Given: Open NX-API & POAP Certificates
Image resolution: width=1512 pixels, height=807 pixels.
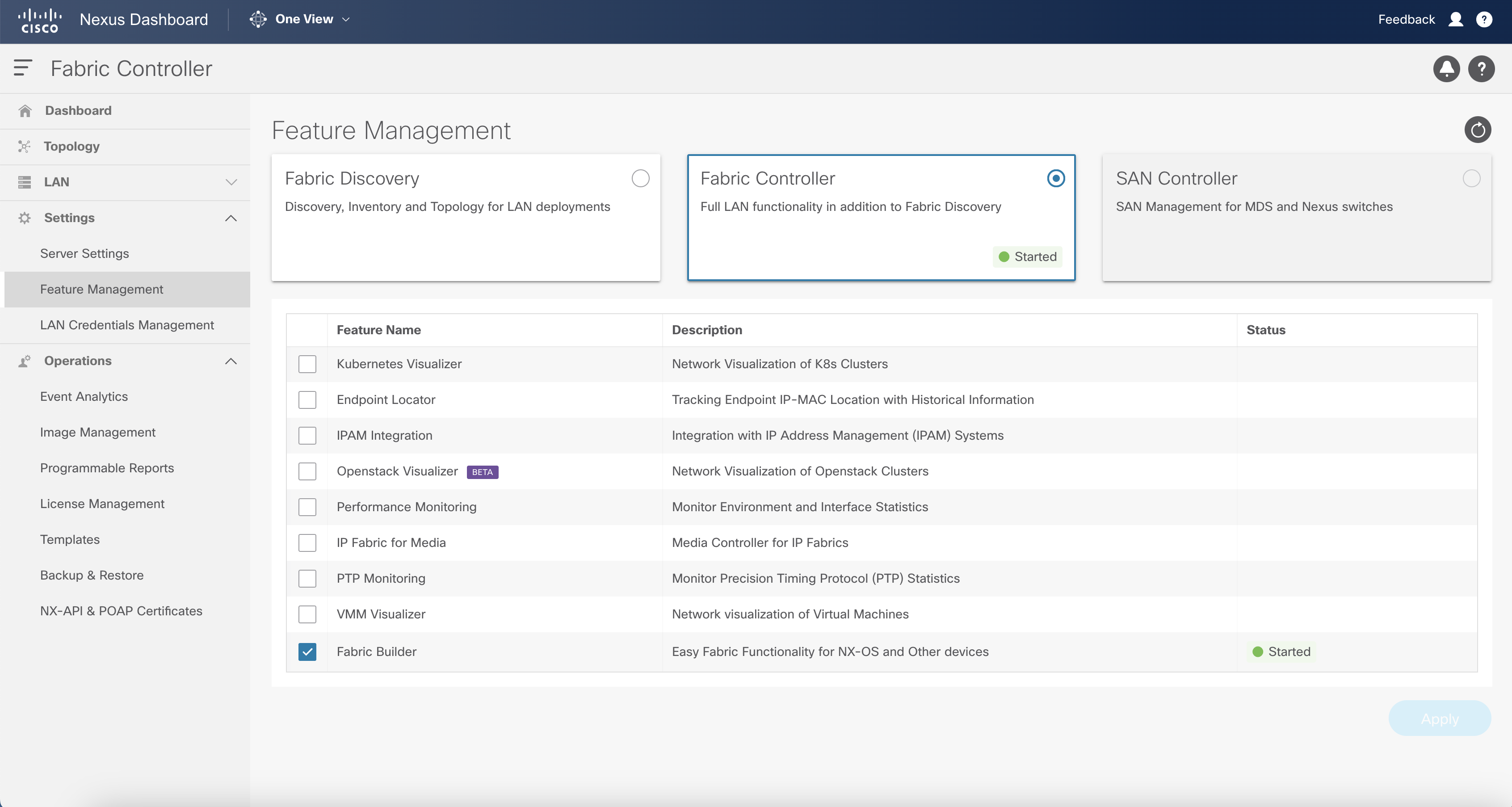Looking at the screenshot, I should click(x=121, y=611).
